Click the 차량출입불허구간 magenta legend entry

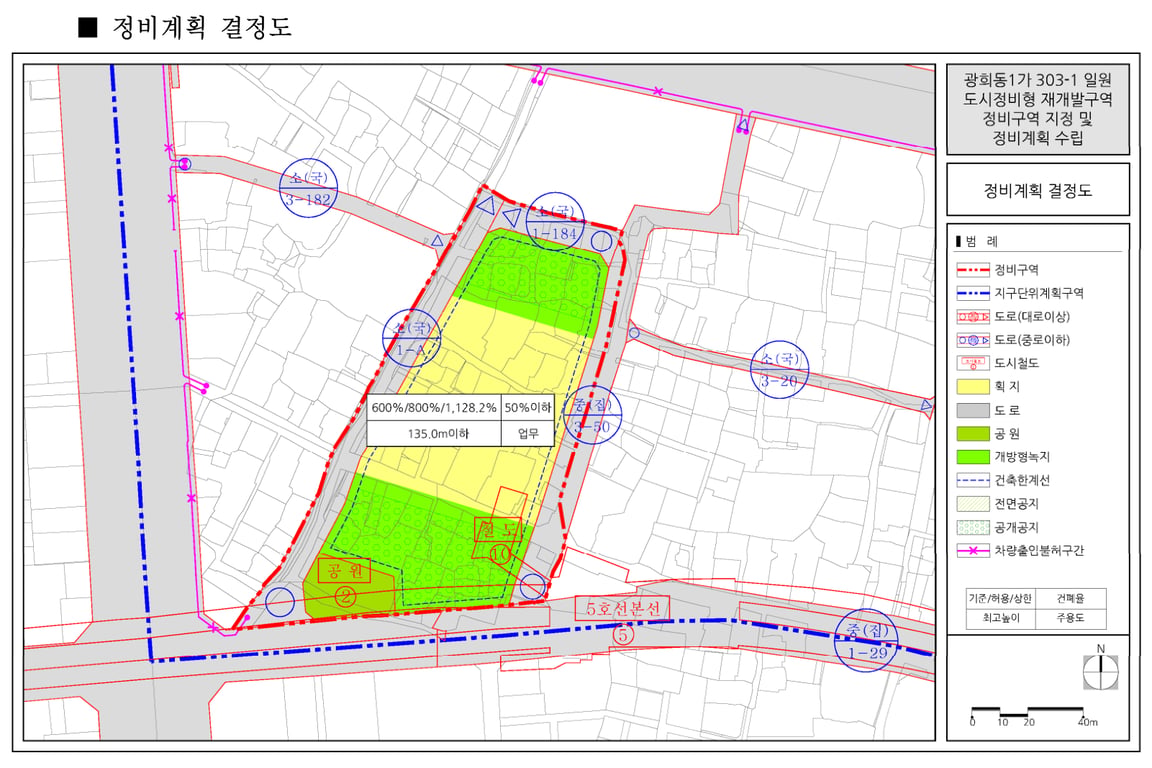pos(1020,550)
